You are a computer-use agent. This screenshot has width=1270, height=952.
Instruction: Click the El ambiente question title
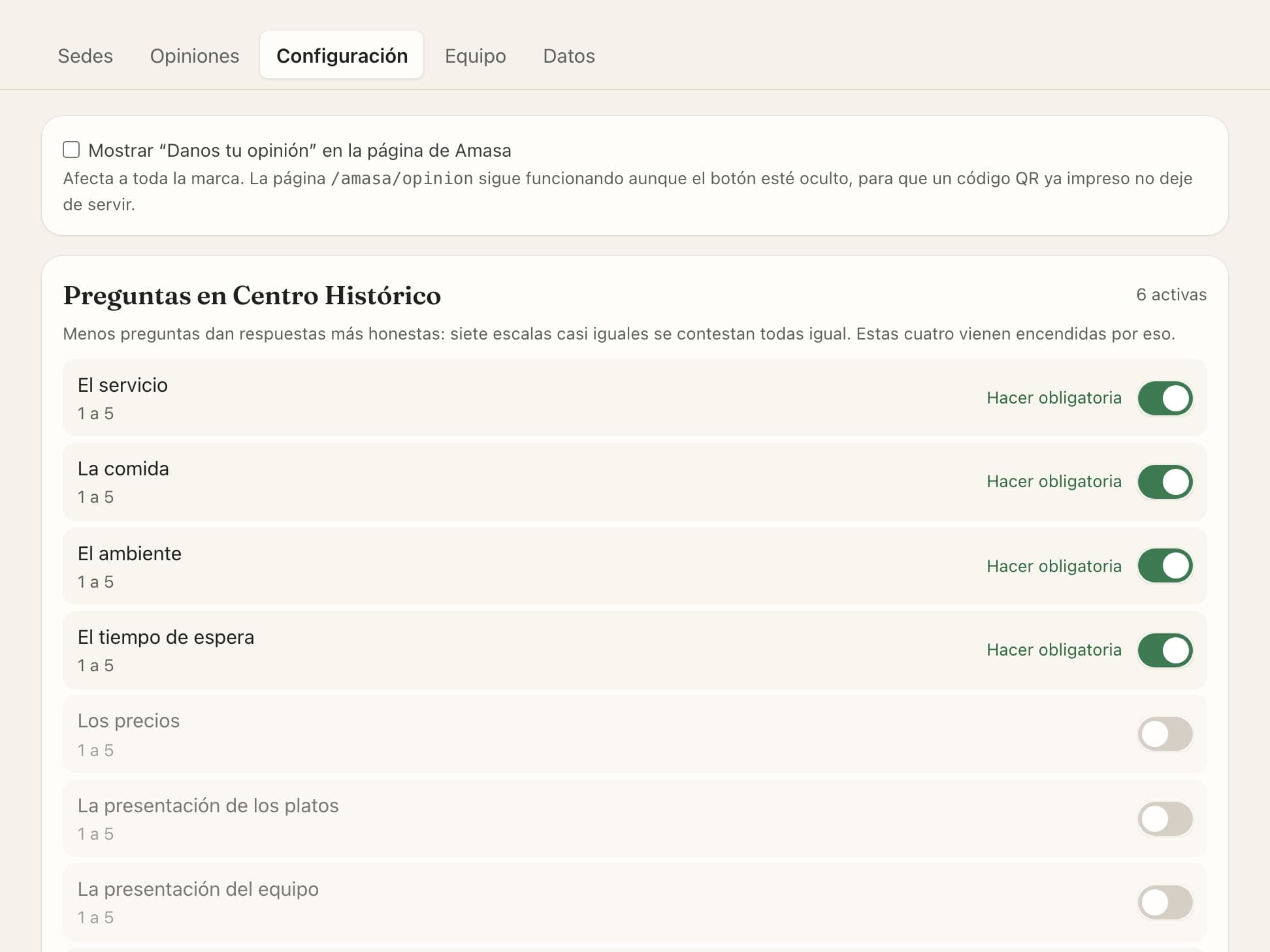point(129,553)
